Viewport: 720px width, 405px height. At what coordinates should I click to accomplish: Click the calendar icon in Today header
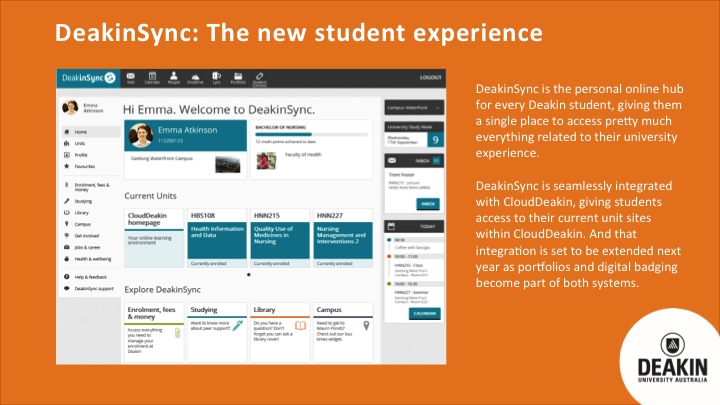click(391, 226)
